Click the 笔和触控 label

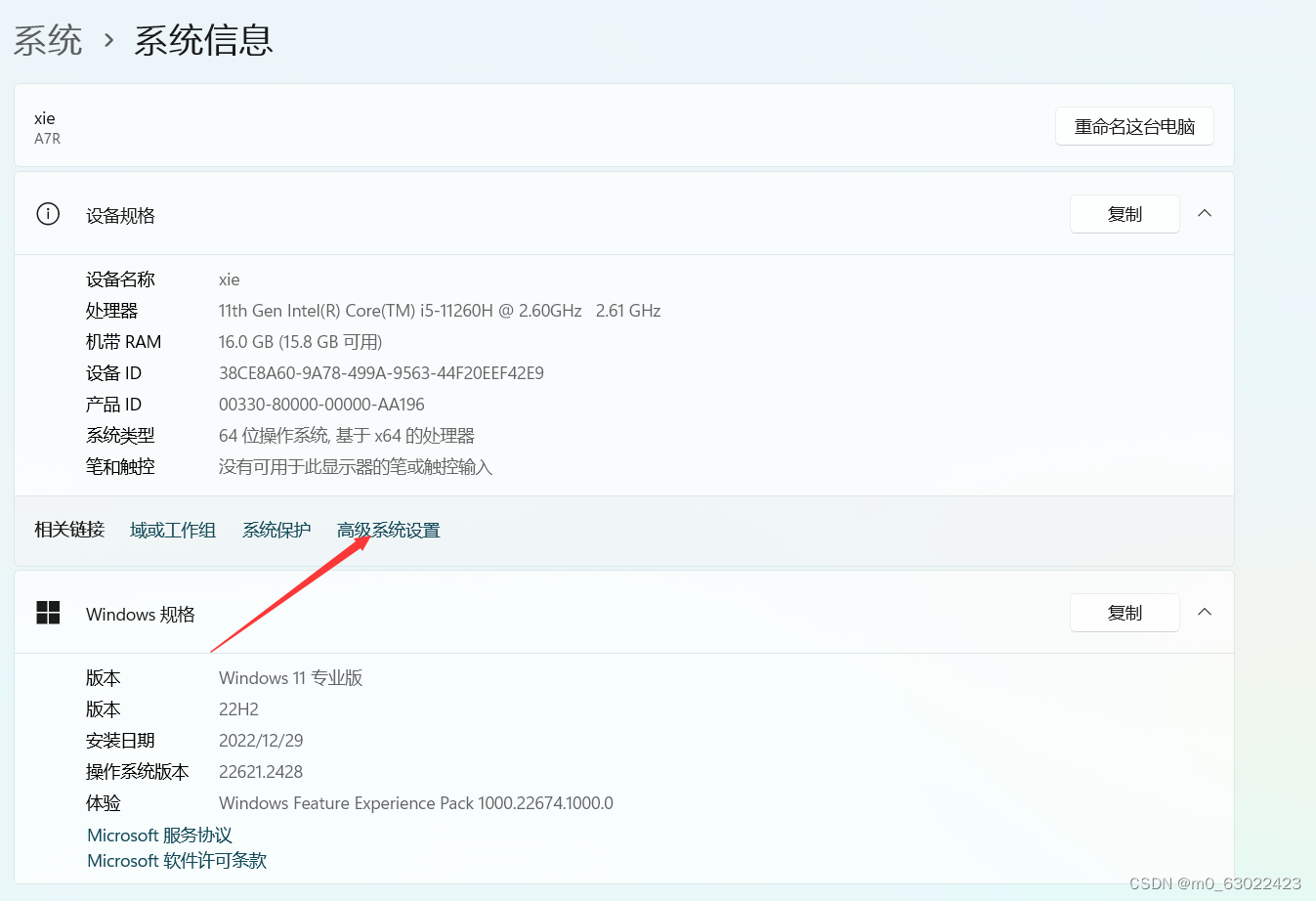pos(120,467)
